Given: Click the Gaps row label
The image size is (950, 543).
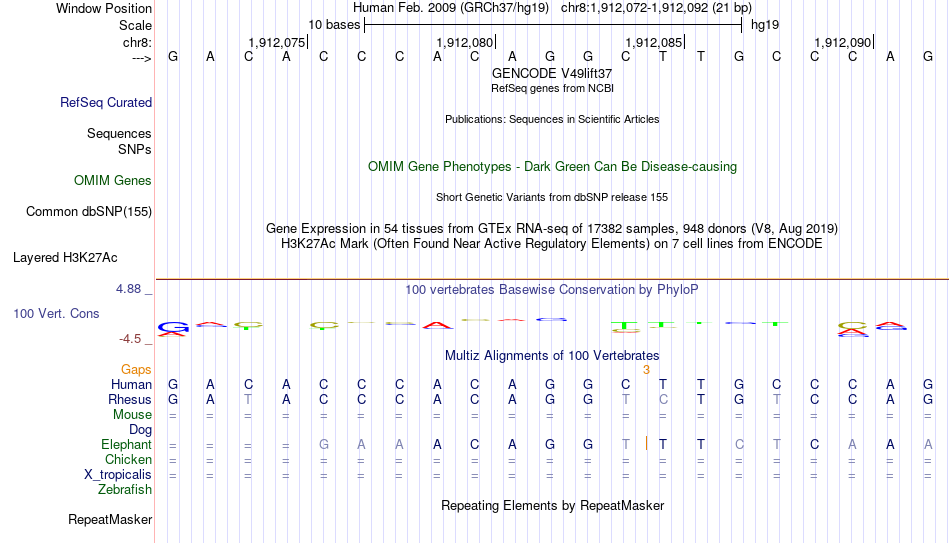Looking at the screenshot, I should (x=136, y=370).
